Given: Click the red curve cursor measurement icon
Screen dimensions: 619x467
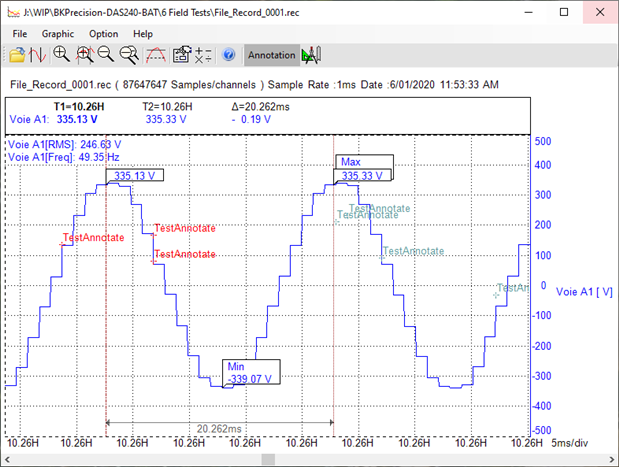Looking at the screenshot, I should click(x=156, y=54).
